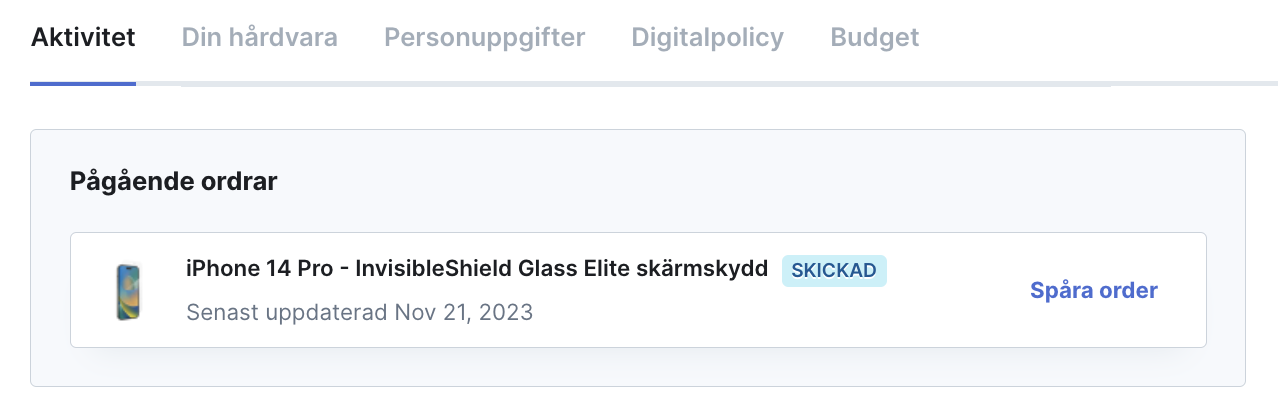Select the Digitalpolicy tab
This screenshot has width=1278, height=416.
click(x=708, y=38)
